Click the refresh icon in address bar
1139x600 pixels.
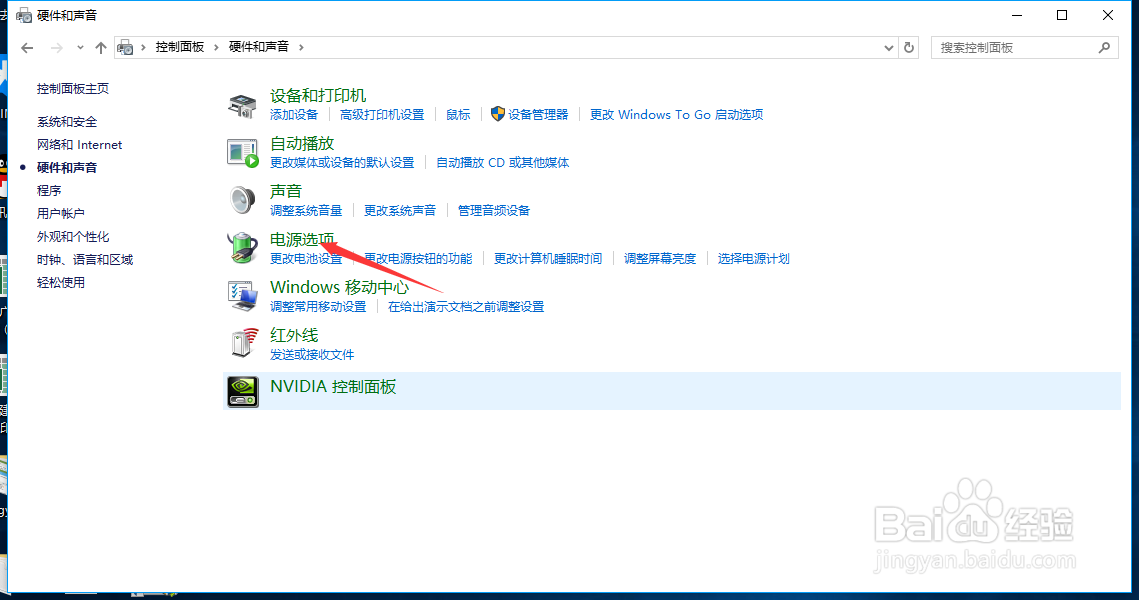pos(908,47)
